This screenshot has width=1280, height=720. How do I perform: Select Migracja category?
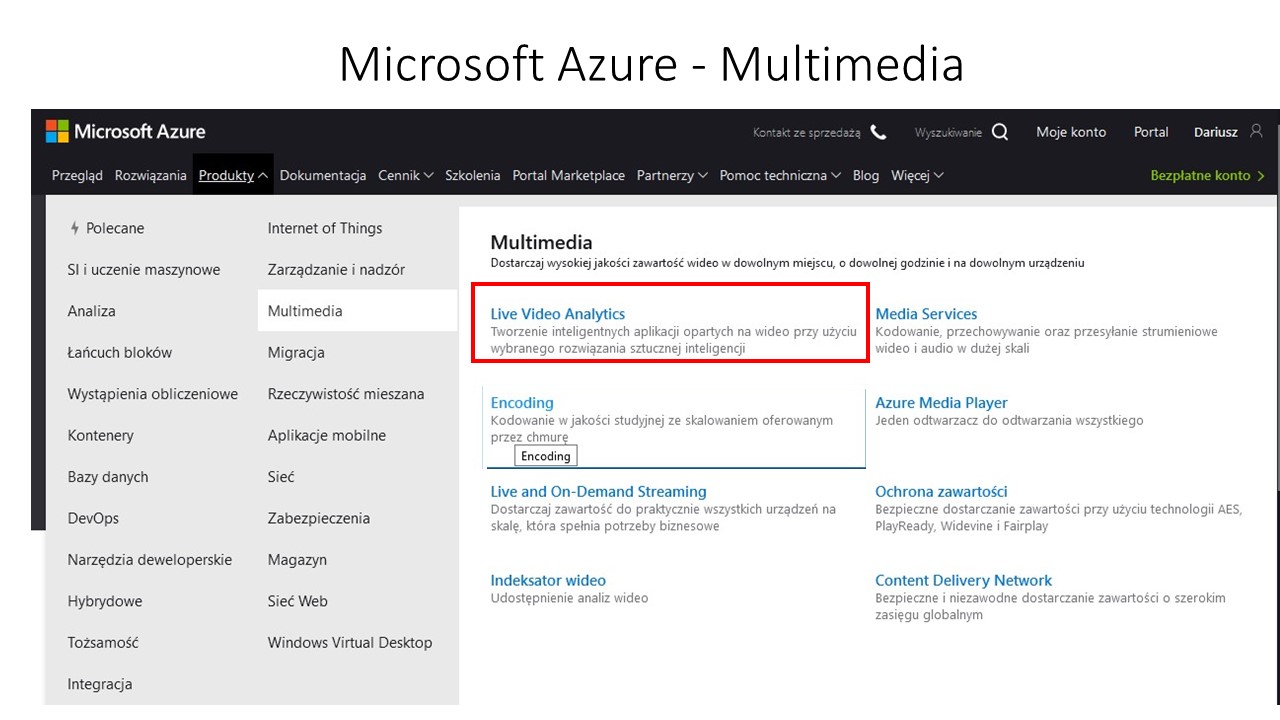coord(296,353)
